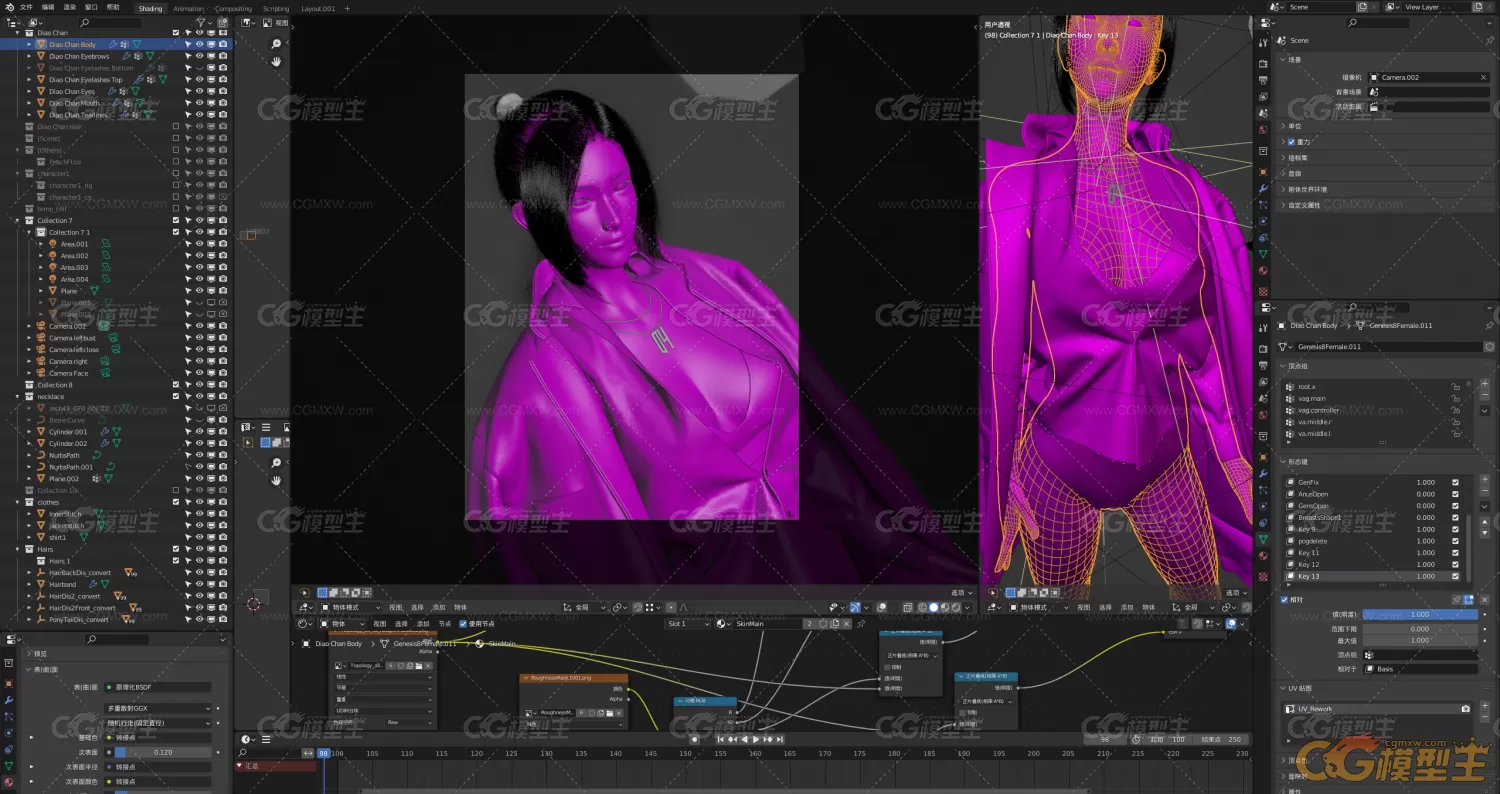The image size is (1500, 794).
Task: Select the UV_Rework UV map
Action: 1316,708
